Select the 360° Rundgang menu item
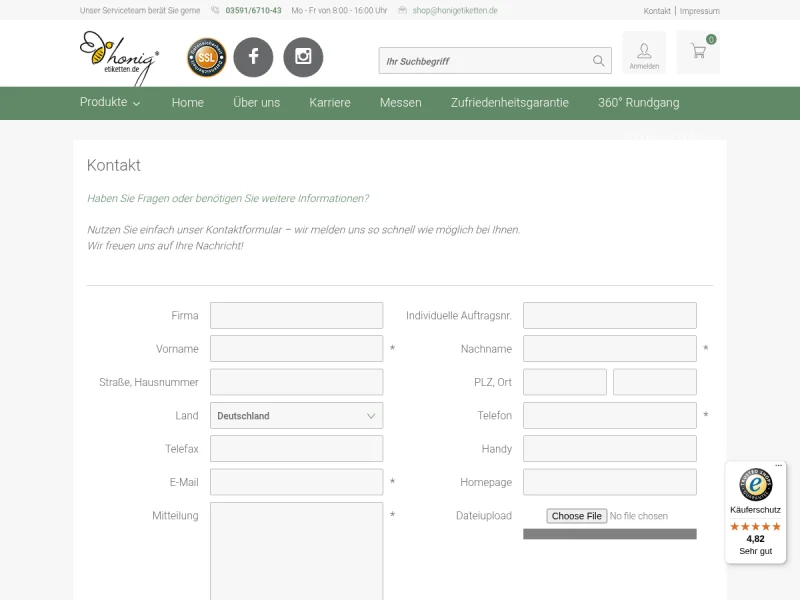 tap(638, 103)
